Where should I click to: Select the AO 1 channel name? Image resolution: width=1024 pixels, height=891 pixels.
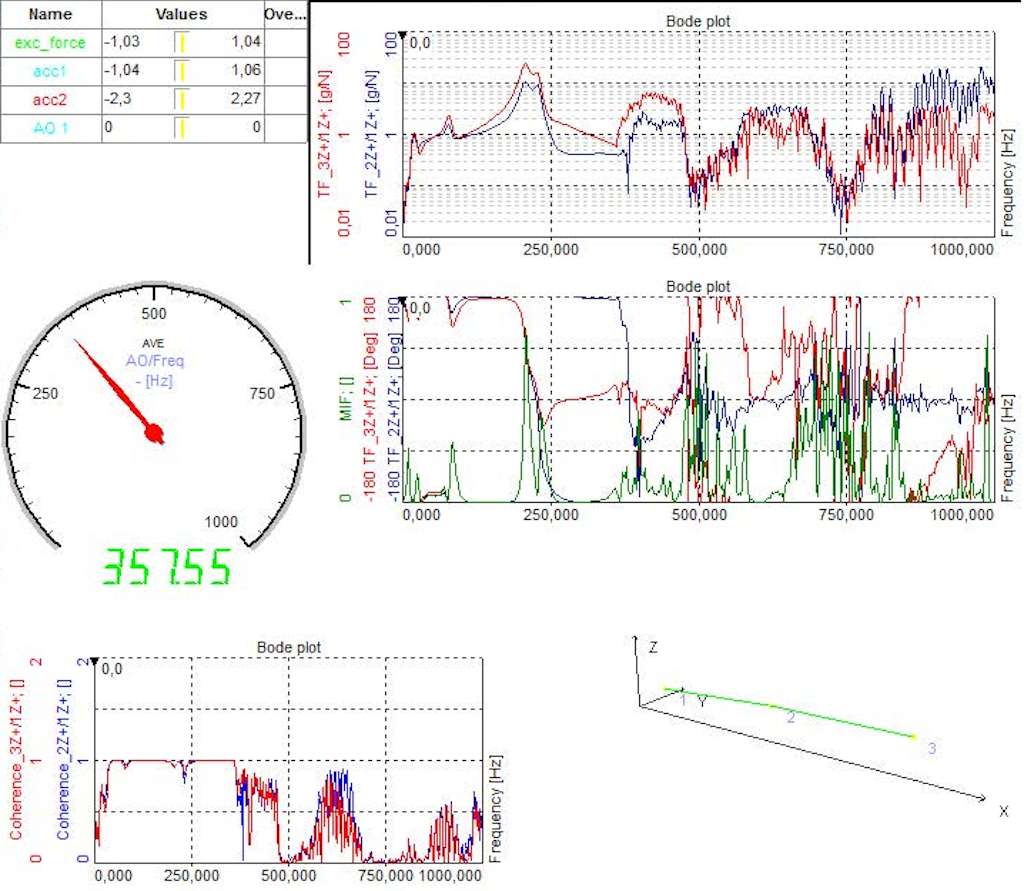(50, 128)
